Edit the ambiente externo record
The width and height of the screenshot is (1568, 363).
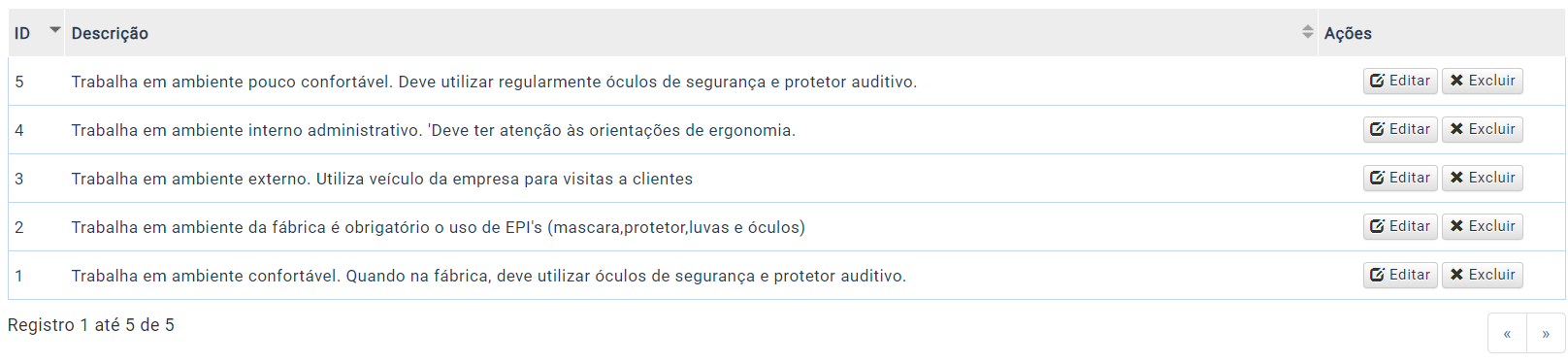coord(1400,178)
